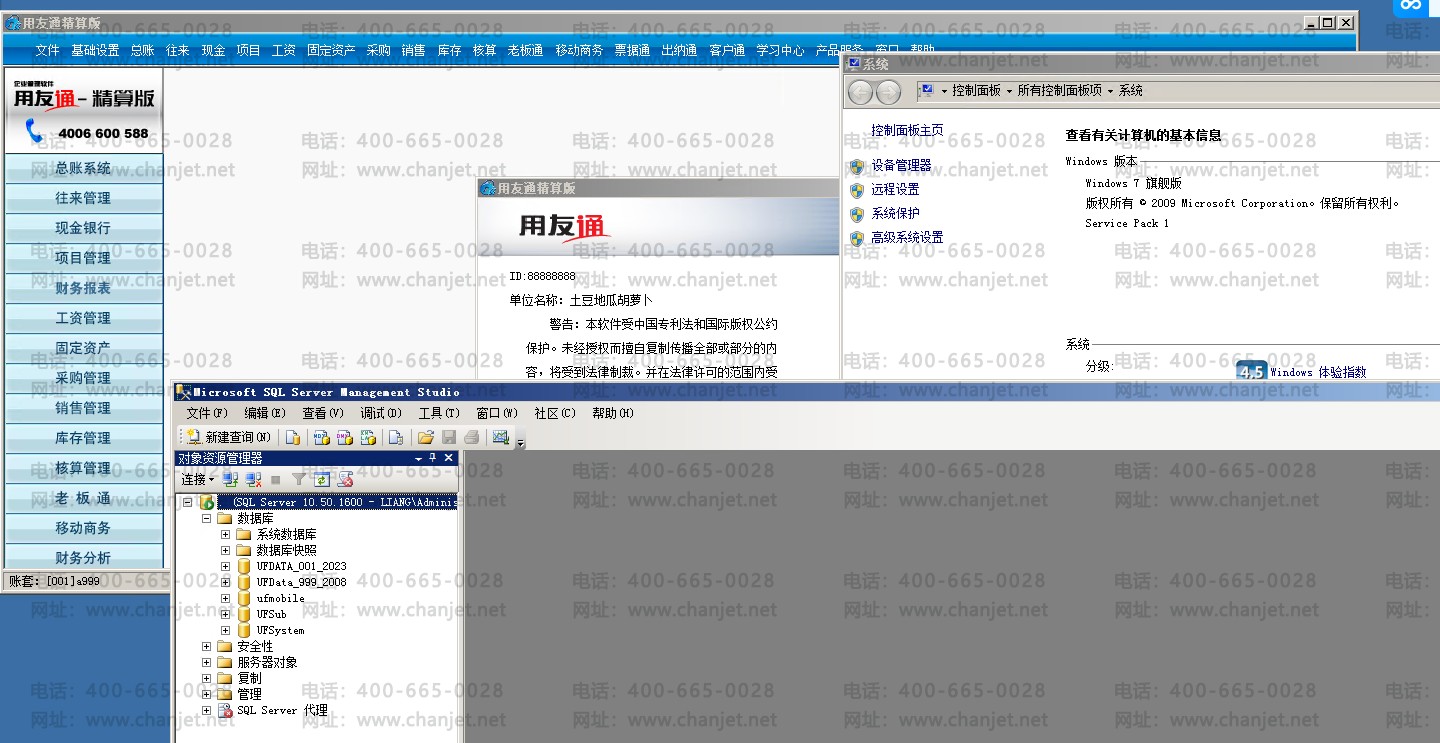Expand the UFData_999_2008 database

(x=226, y=582)
